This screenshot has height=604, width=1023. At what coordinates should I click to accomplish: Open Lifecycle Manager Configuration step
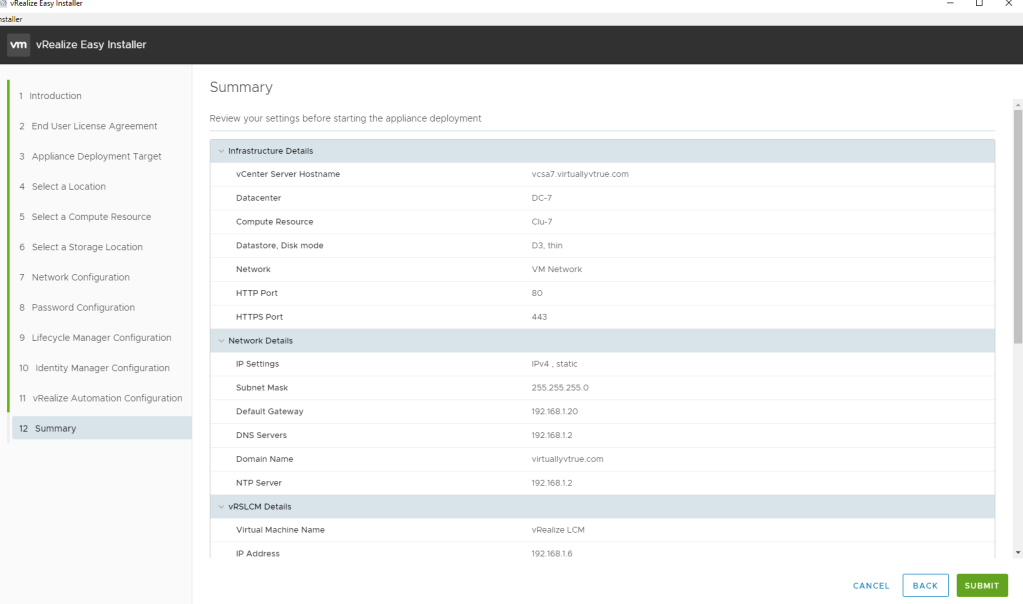click(x=95, y=337)
